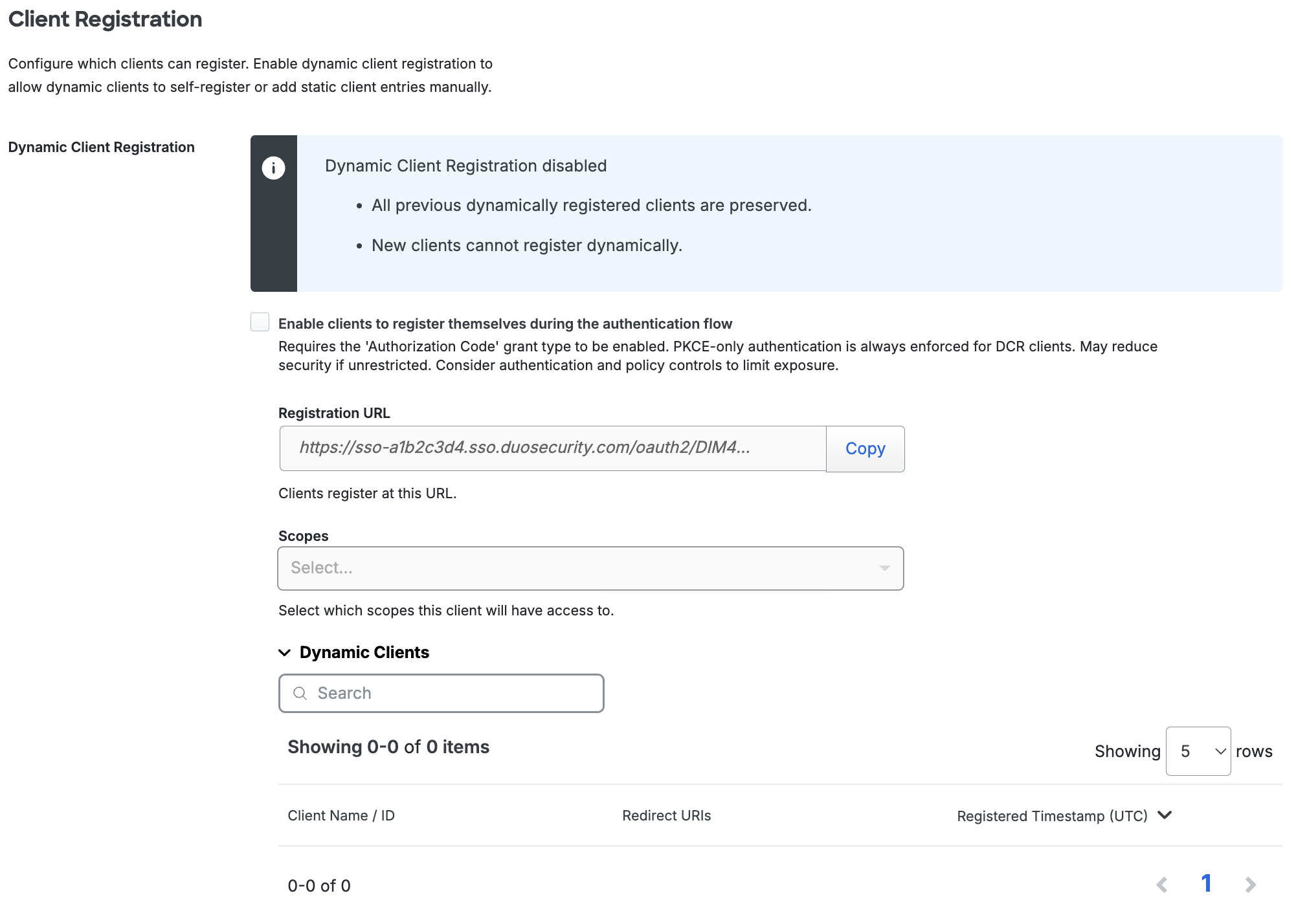
Task: Click inside the Dynamic Clients search field
Action: pyautogui.click(x=441, y=692)
